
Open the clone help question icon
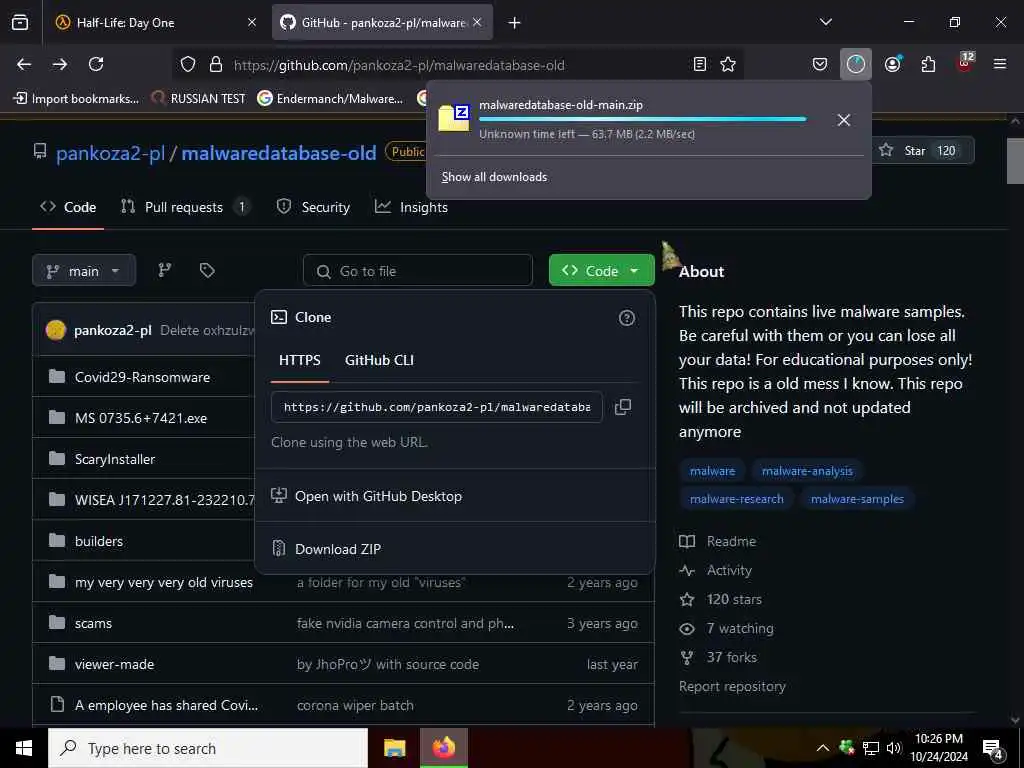click(x=626, y=318)
